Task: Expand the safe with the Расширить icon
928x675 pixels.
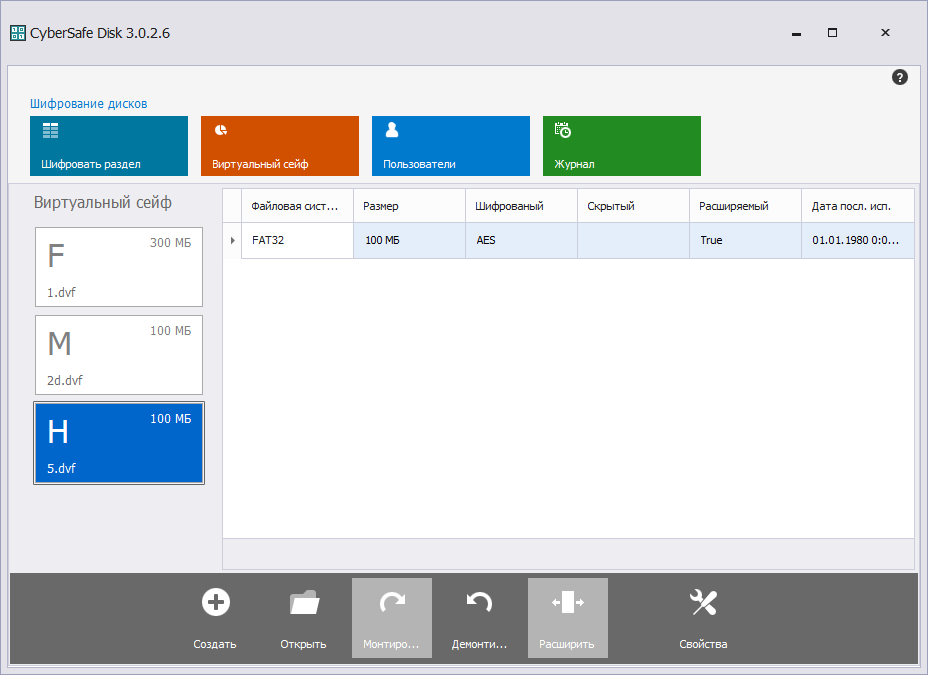Action: 567,602
